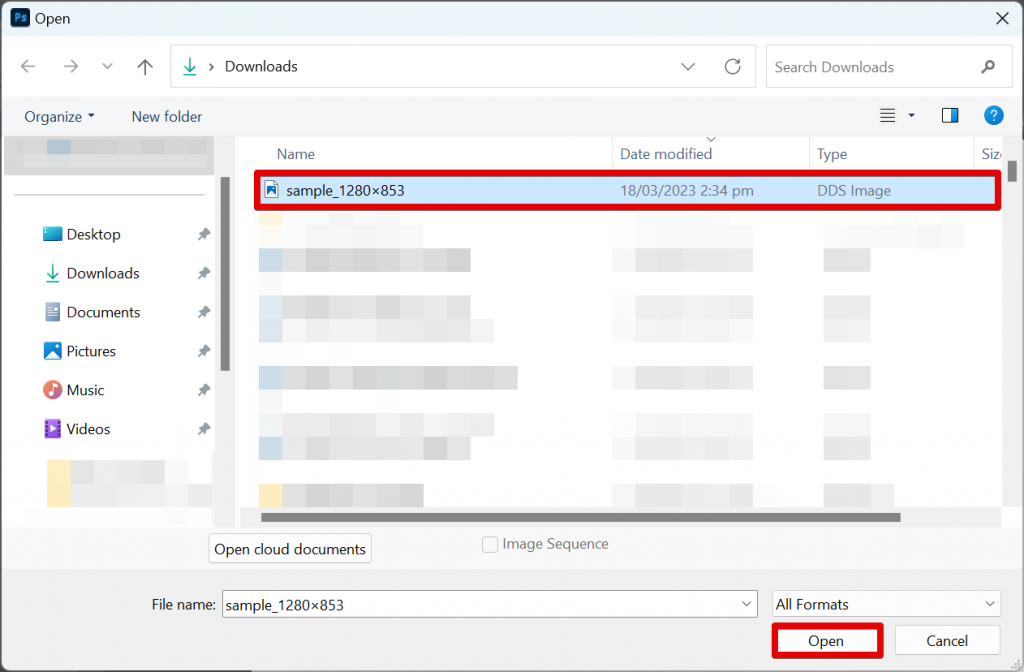Open the breadcrumb chevron after Downloads

(688, 66)
